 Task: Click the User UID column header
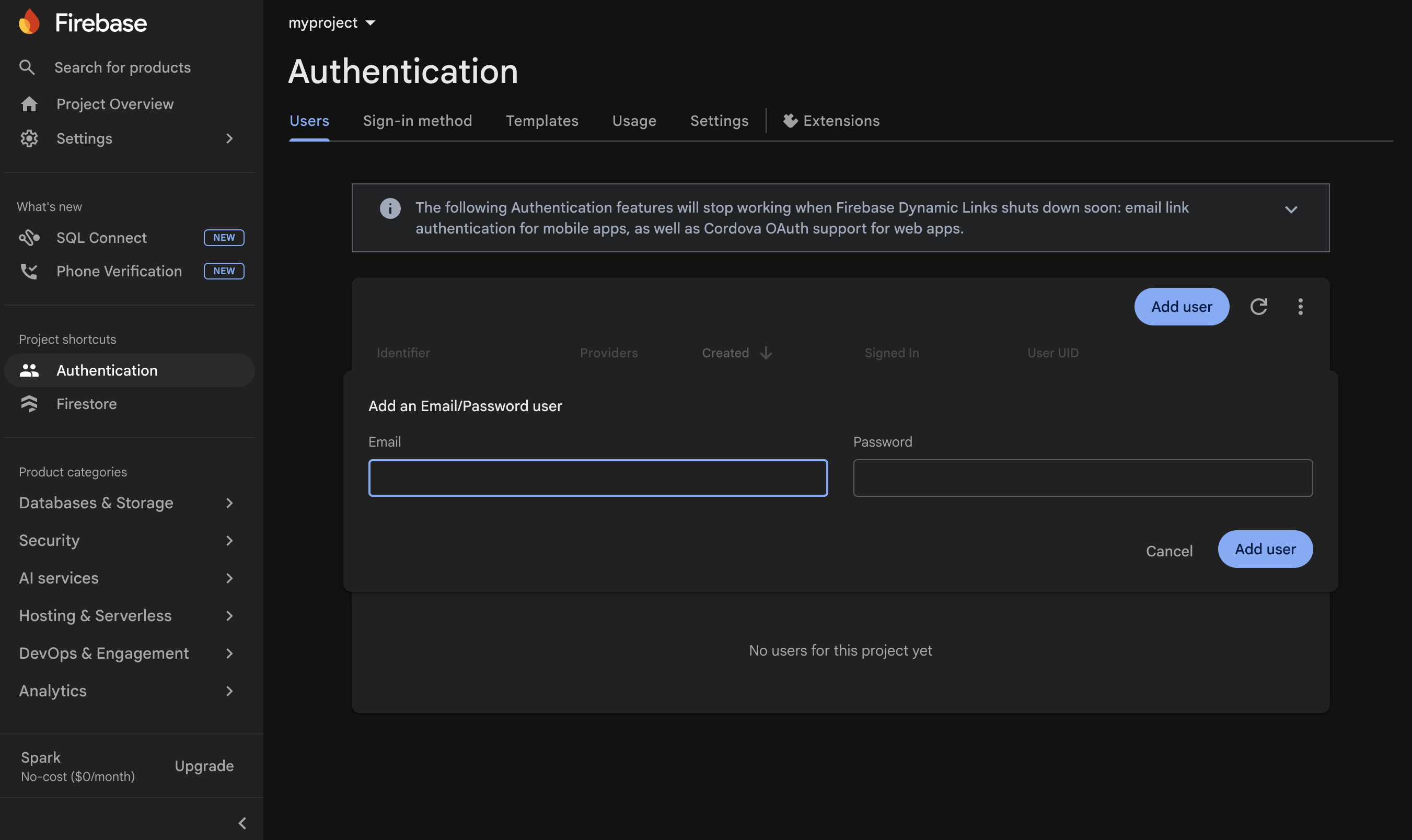pyautogui.click(x=1053, y=353)
